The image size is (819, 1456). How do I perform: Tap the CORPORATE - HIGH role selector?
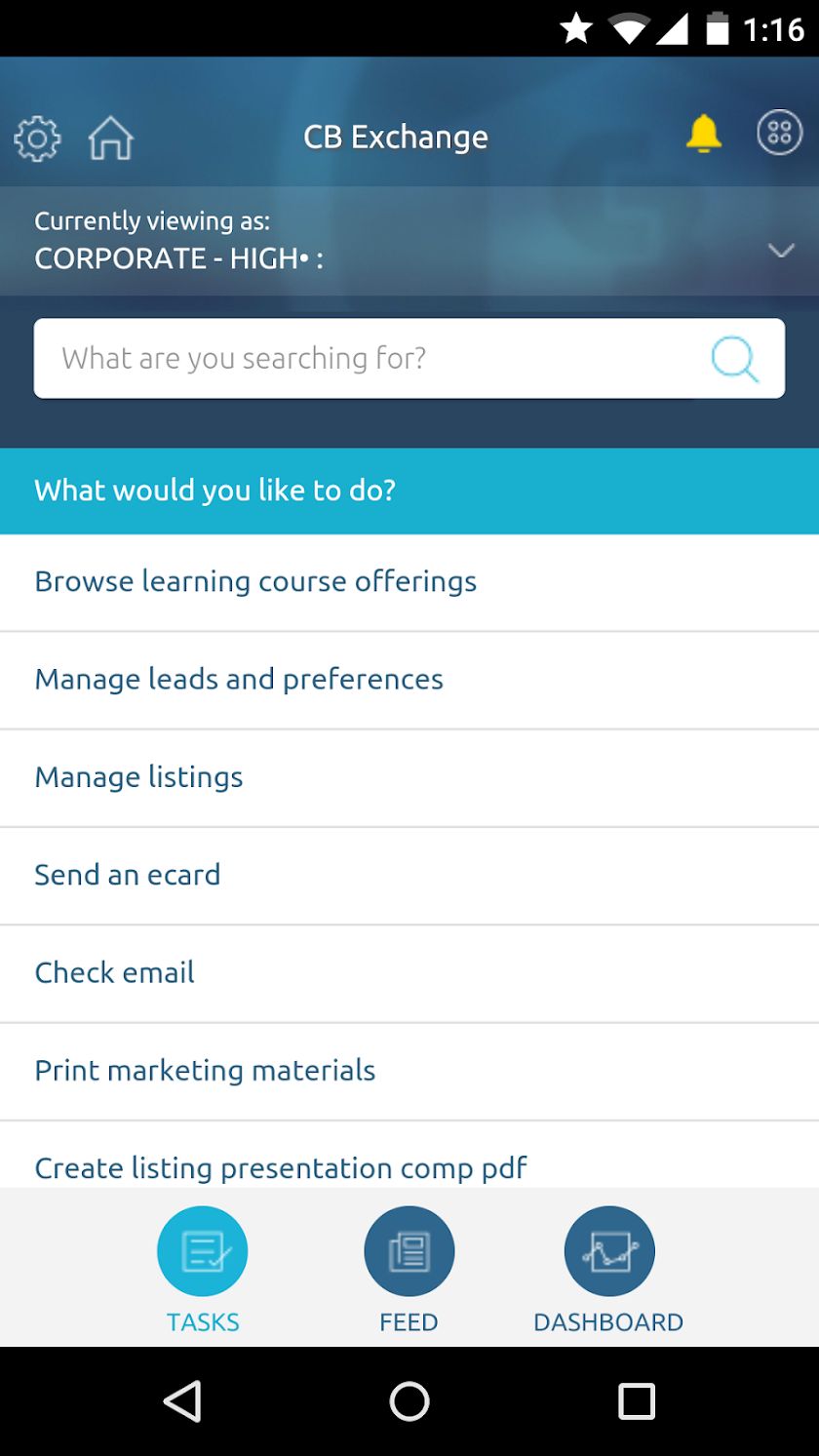click(x=178, y=258)
